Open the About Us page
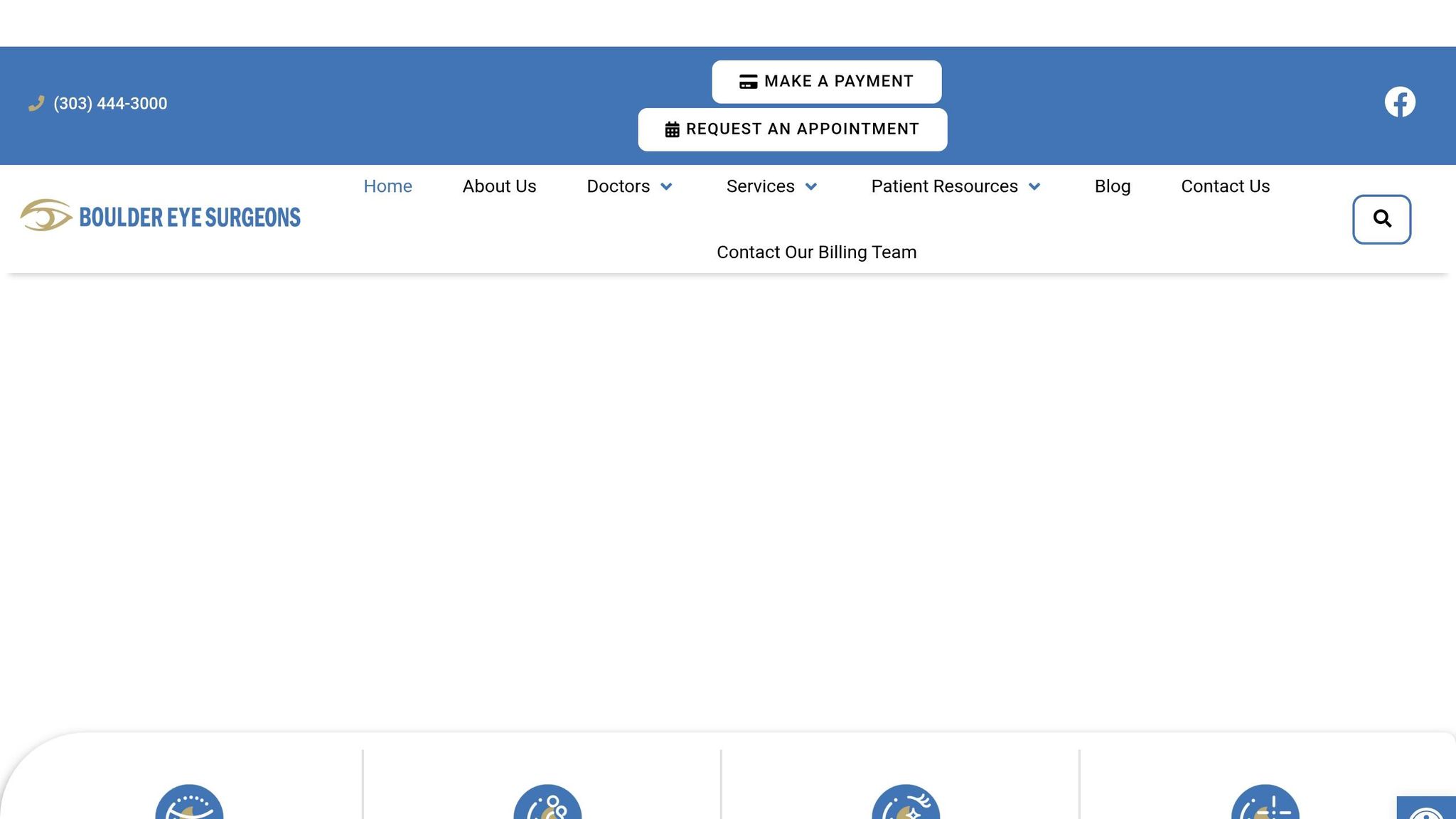 pyautogui.click(x=499, y=186)
